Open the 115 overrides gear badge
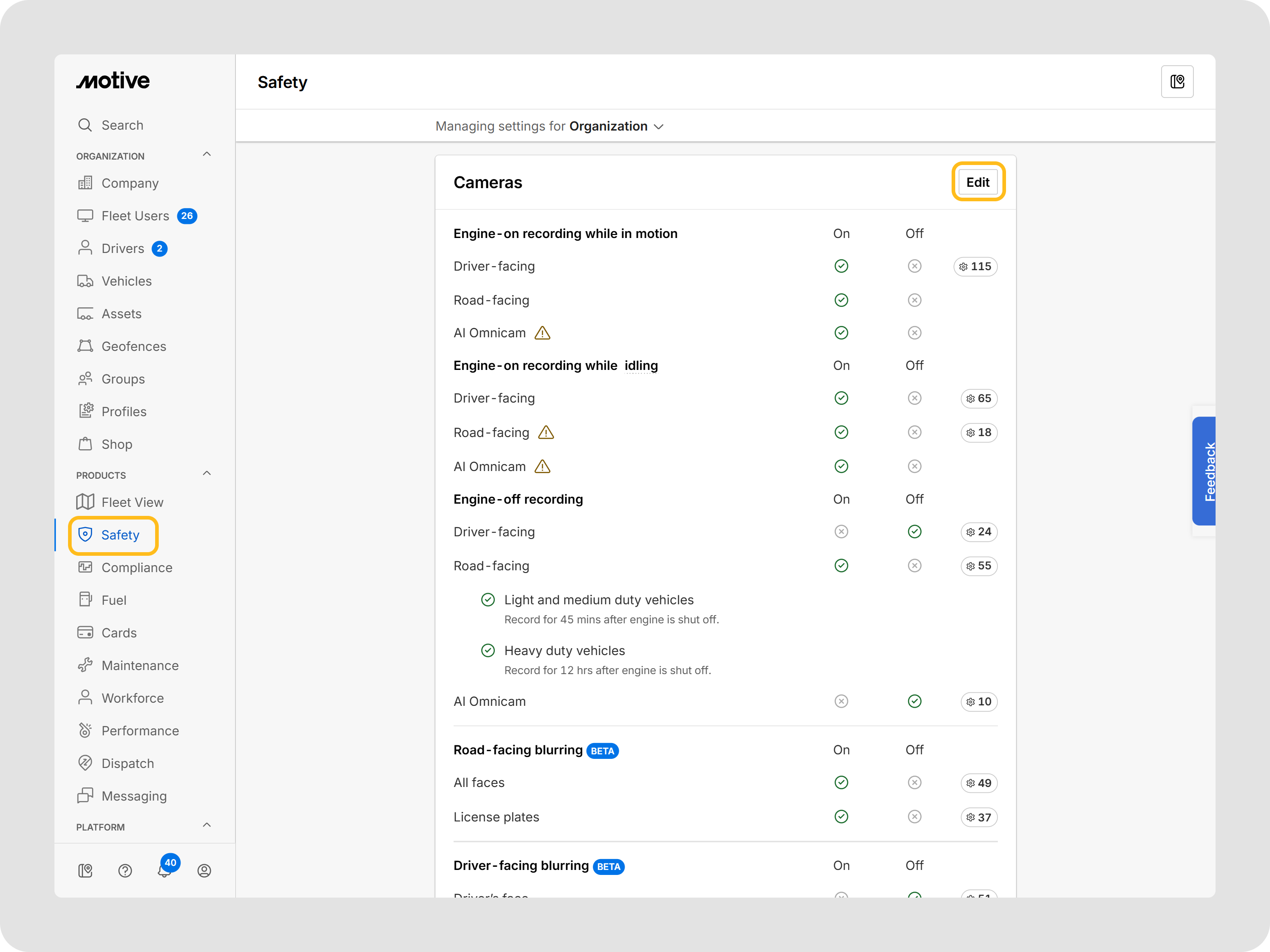 click(976, 266)
